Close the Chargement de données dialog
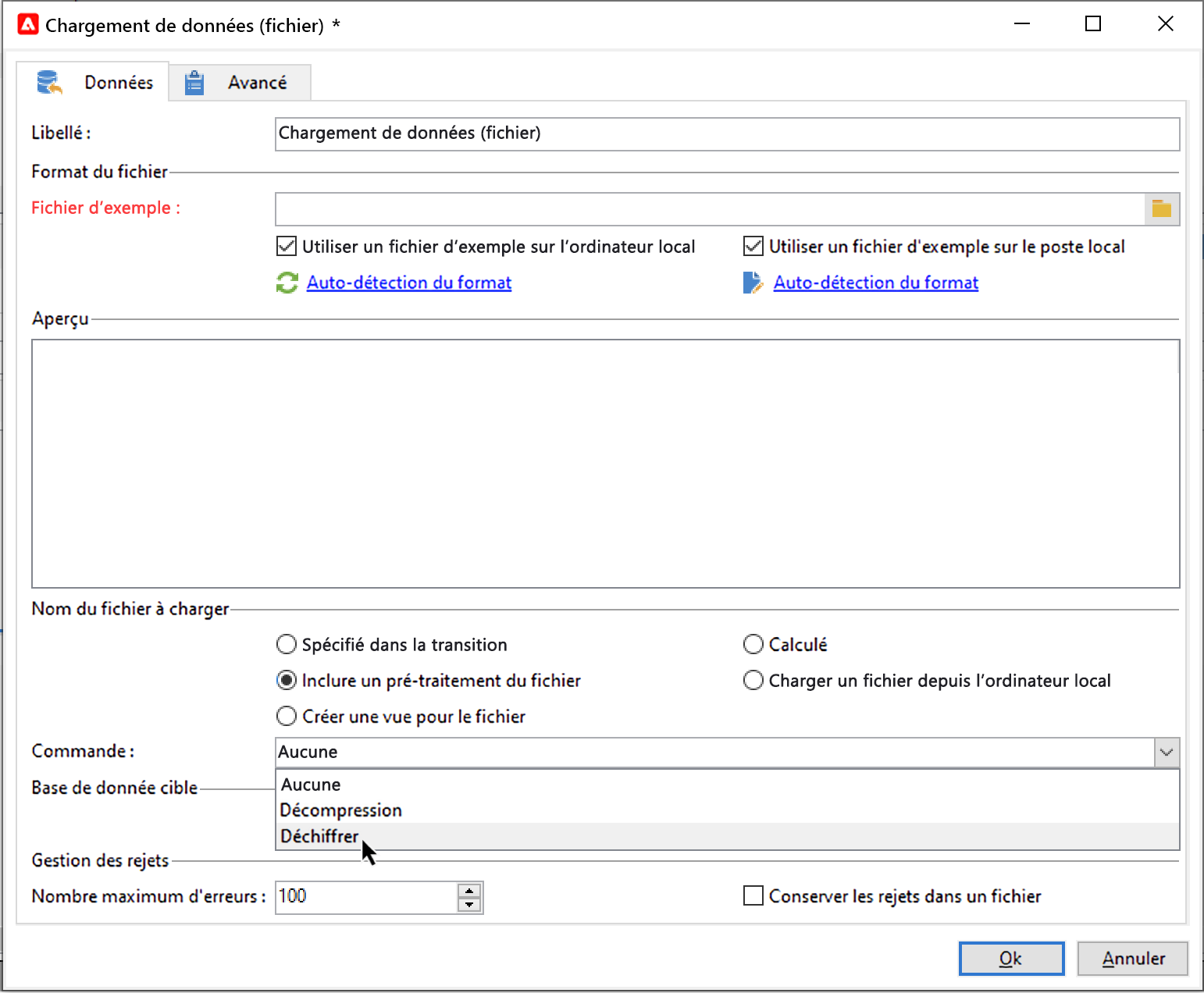The image size is (1204, 993). point(1166,24)
